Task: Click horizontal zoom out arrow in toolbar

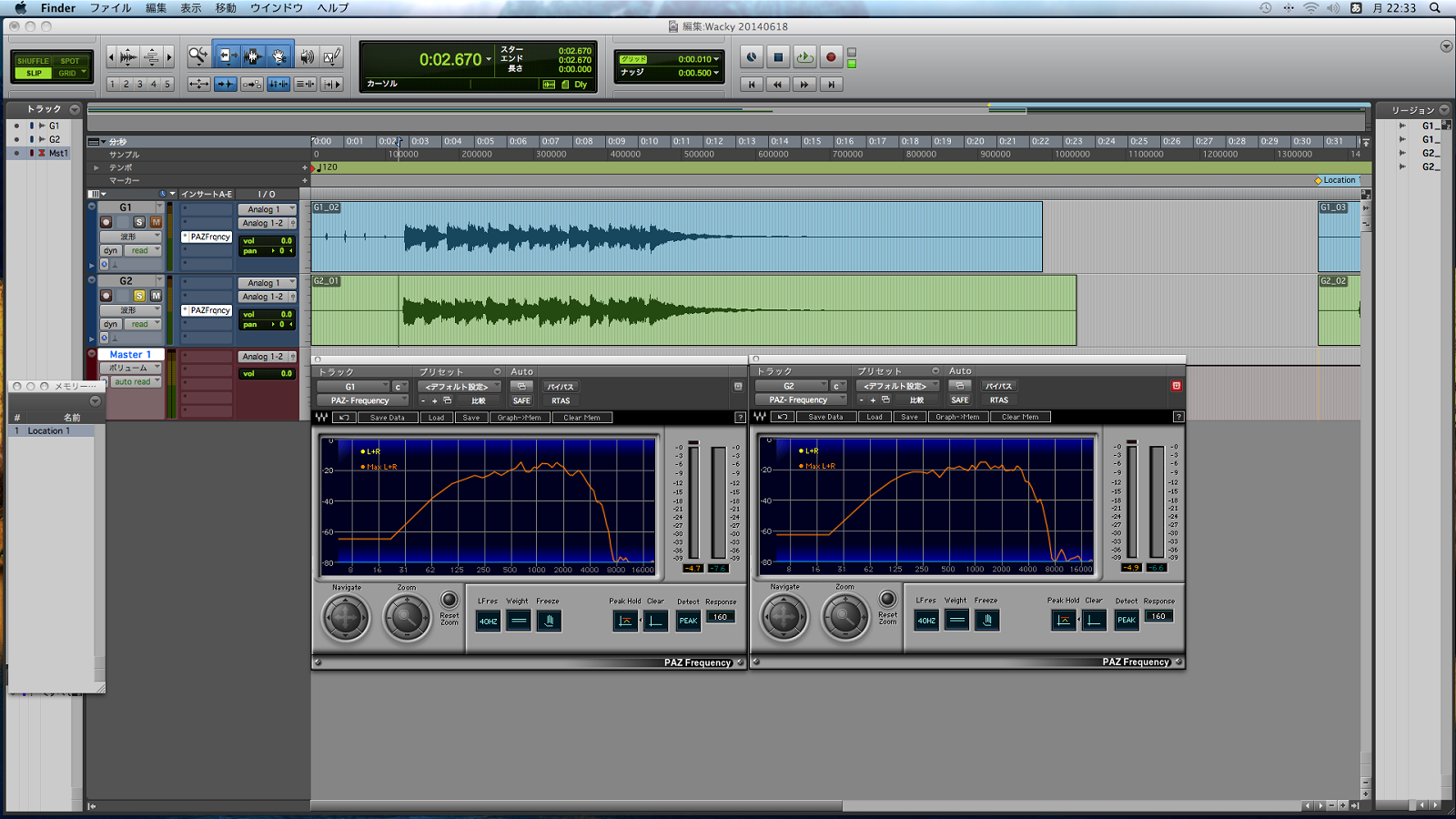Action: tap(111, 57)
